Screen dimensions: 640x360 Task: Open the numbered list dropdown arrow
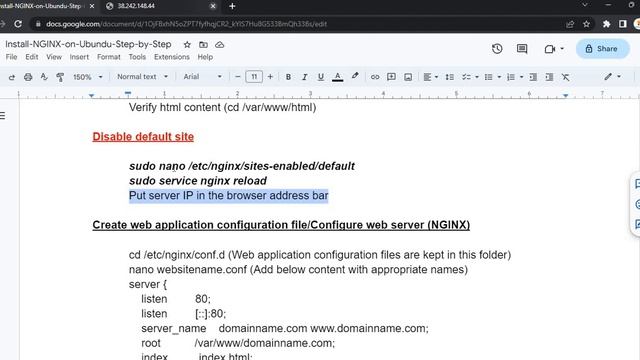click(x=521, y=77)
